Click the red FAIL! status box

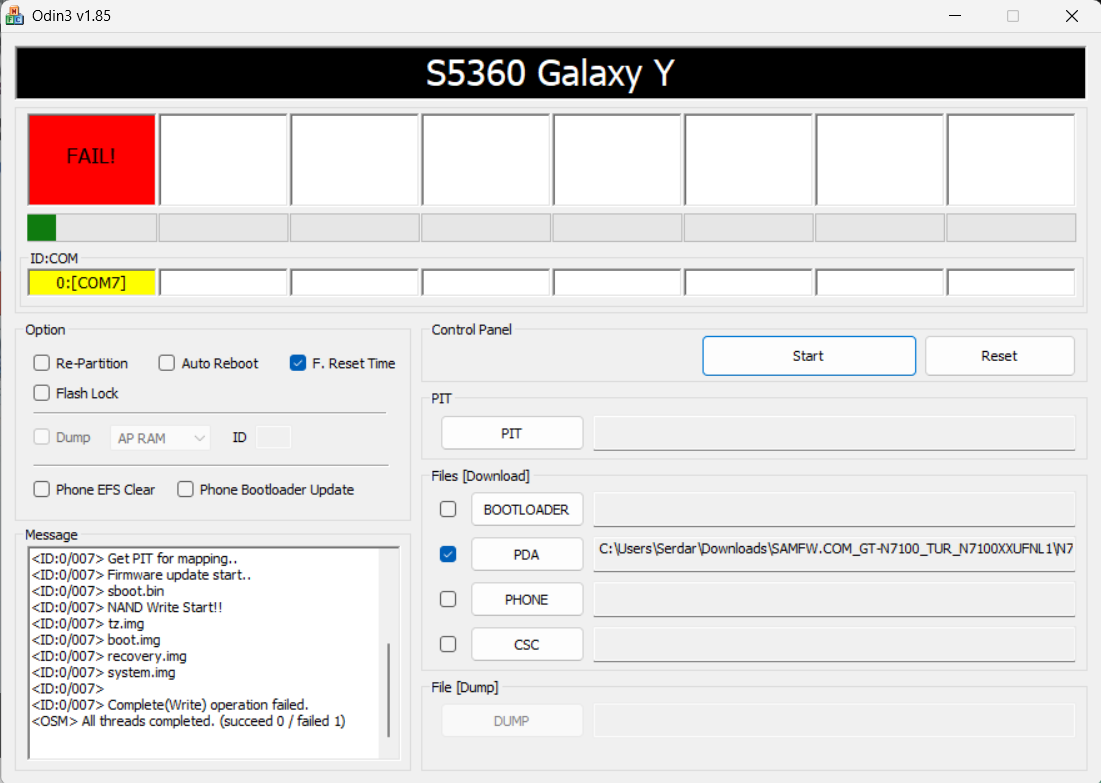tap(91, 159)
